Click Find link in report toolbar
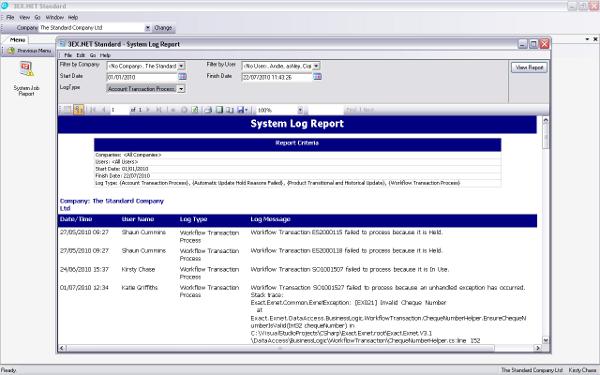 coord(351,110)
